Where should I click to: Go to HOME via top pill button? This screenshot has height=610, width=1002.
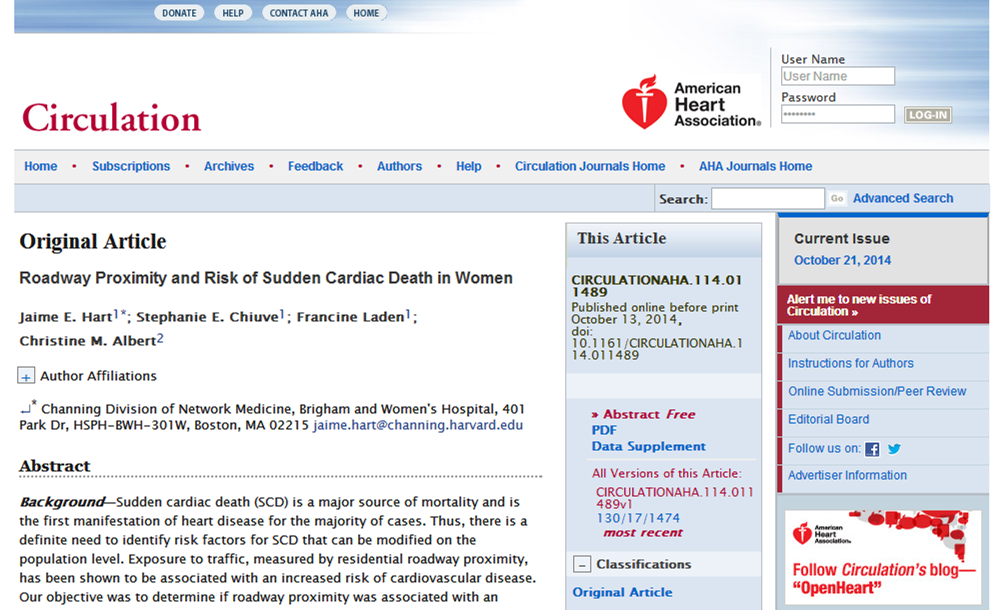(x=366, y=13)
